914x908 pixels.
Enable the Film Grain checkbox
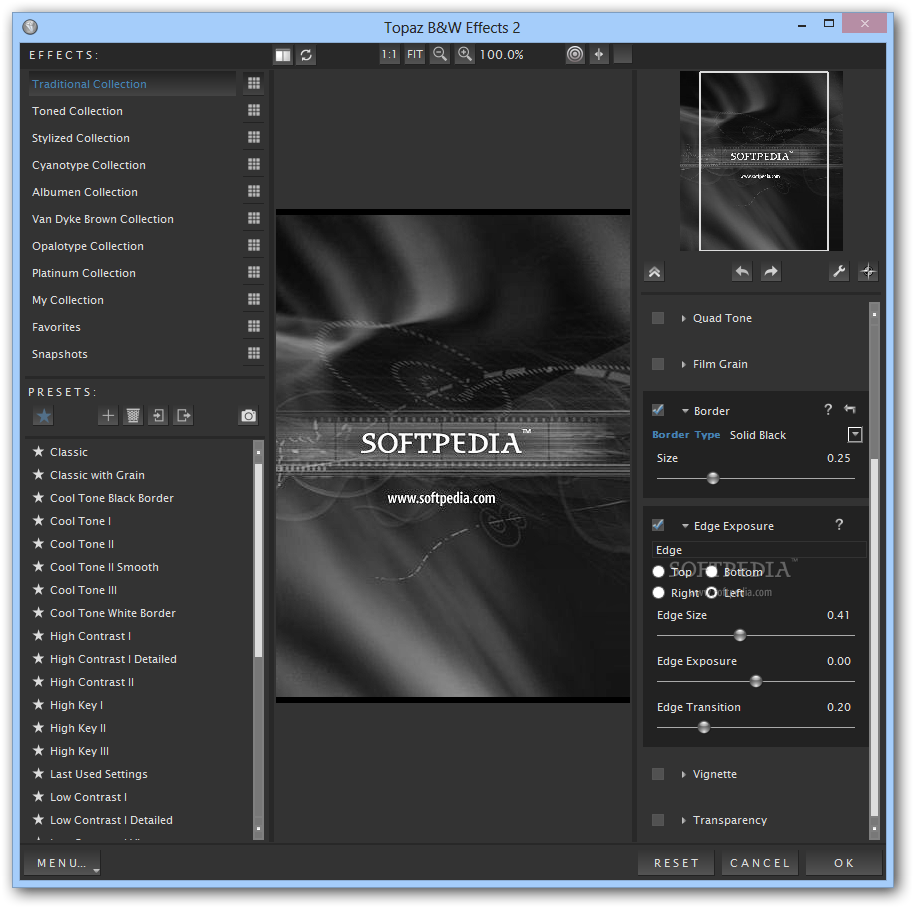658,364
